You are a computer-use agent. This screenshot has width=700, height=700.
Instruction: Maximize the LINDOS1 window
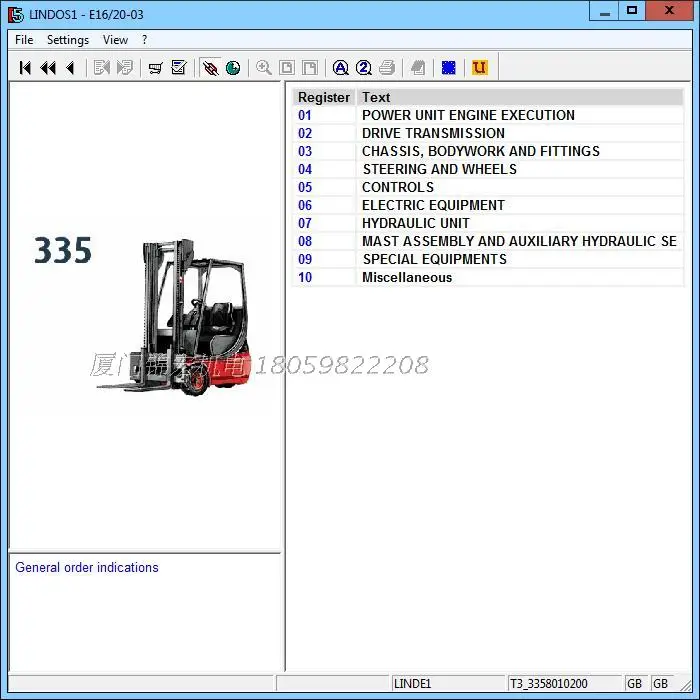(x=632, y=11)
